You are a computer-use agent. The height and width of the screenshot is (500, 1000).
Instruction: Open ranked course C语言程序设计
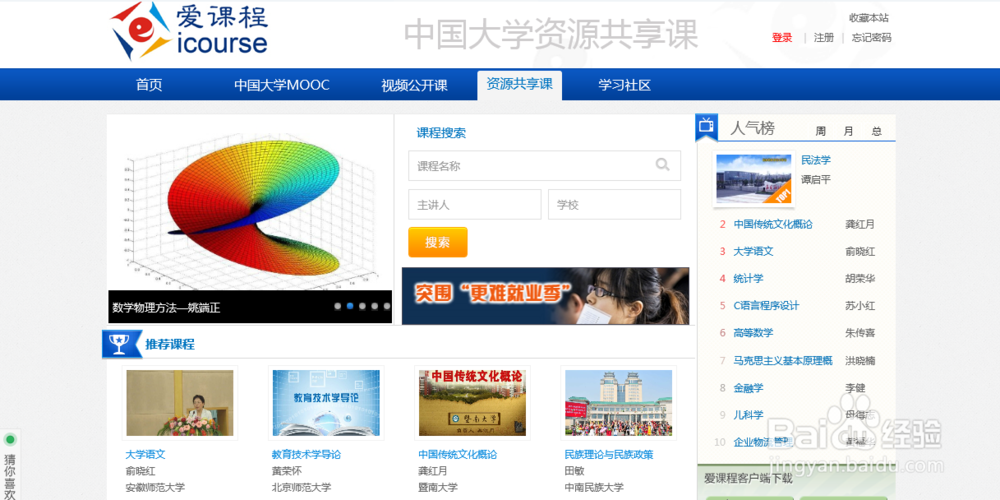pos(766,305)
